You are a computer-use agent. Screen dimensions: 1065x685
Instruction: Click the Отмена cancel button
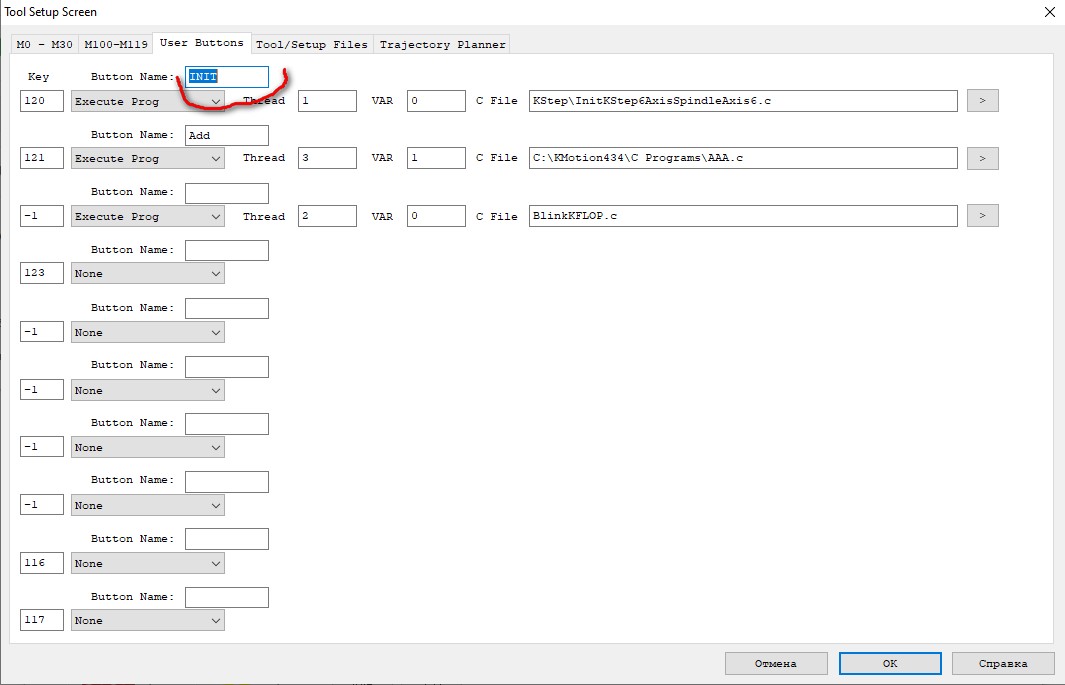[776, 663]
